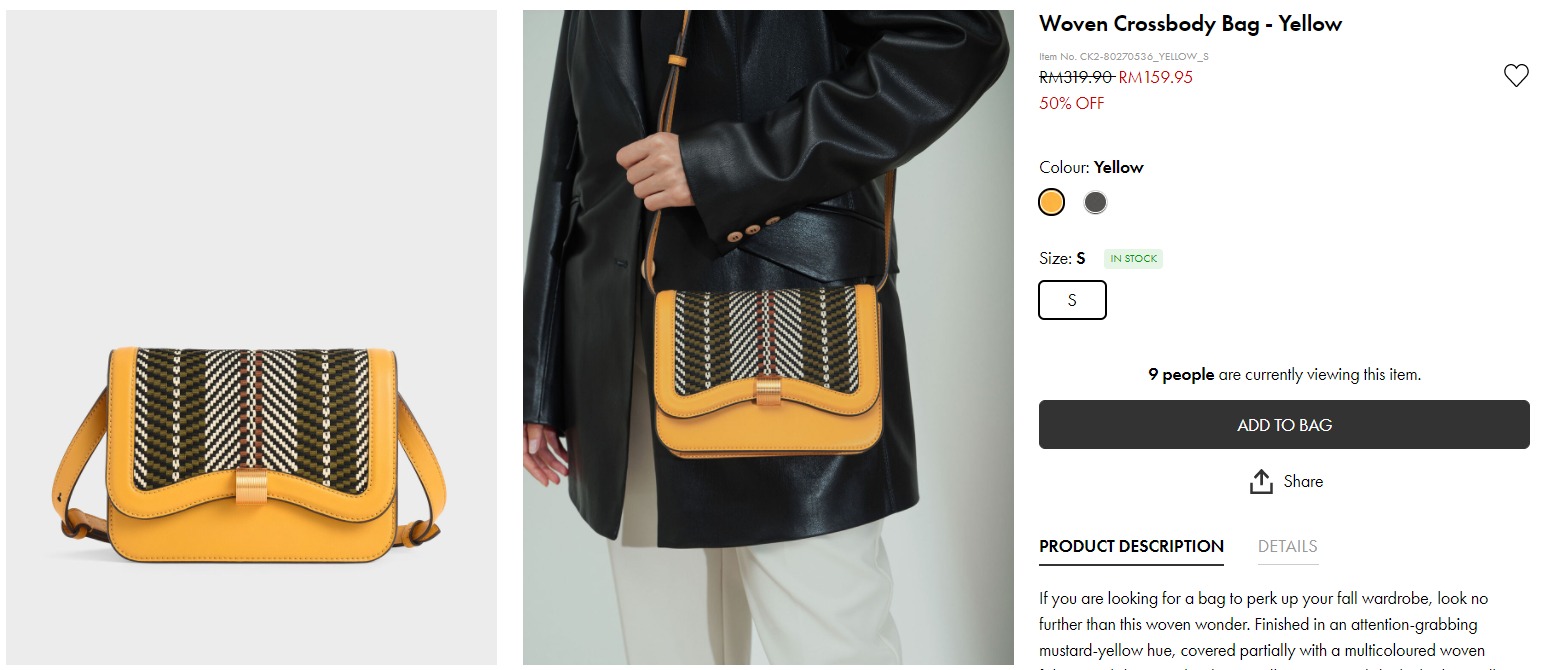The width and height of the screenshot is (1541, 670).
Task: Switch to the DETAILS tab
Action: (x=1287, y=546)
